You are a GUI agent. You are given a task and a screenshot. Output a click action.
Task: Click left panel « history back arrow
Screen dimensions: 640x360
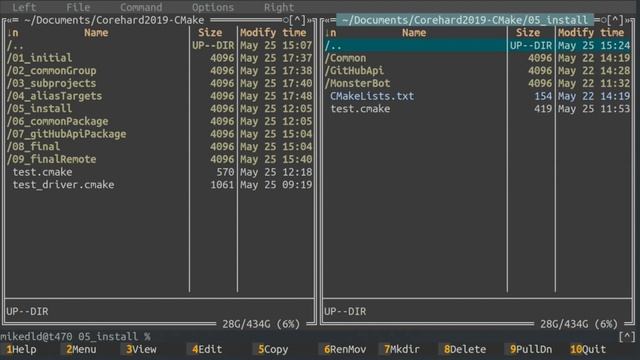(9, 20)
